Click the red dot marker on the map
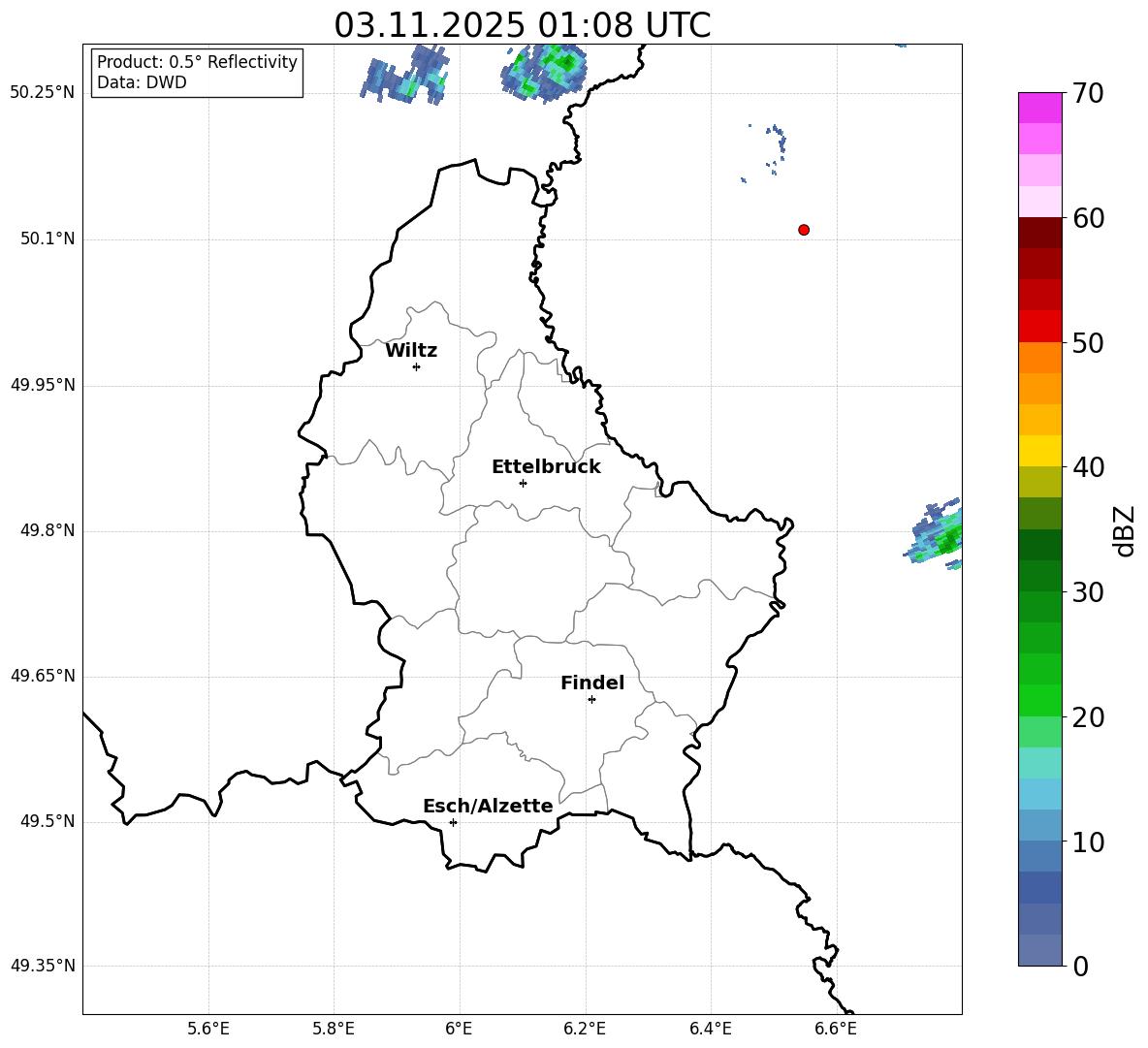This screenshot has height=1048, width=1148. [x=804, y=230]
